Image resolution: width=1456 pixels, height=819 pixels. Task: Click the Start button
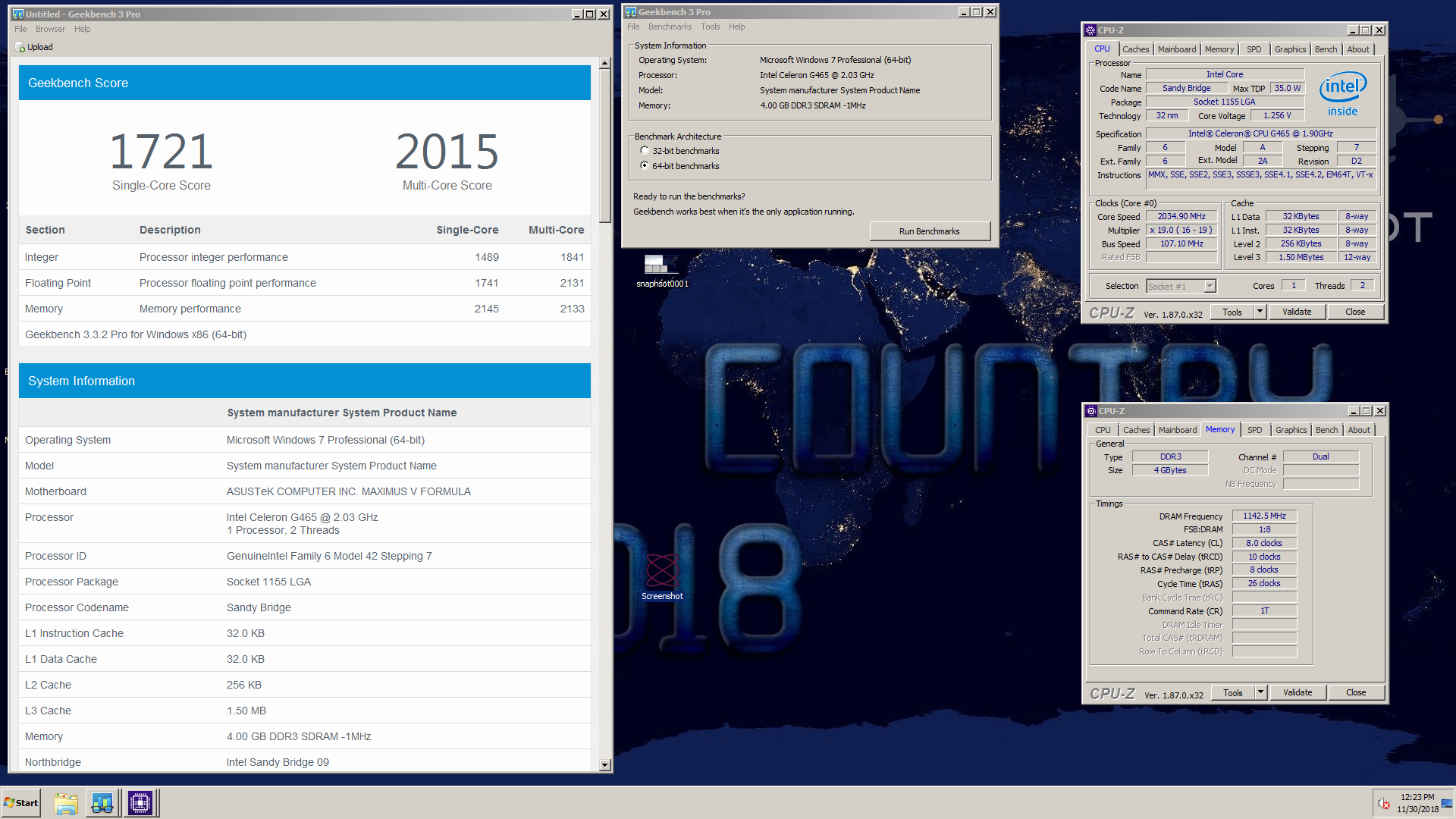point(21,803)
